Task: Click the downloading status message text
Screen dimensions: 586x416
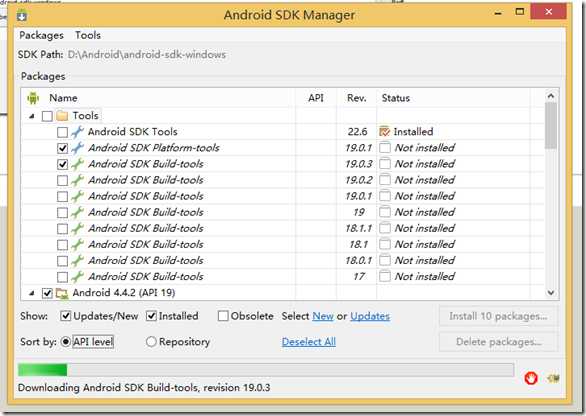Action: (x=144, y=388)
